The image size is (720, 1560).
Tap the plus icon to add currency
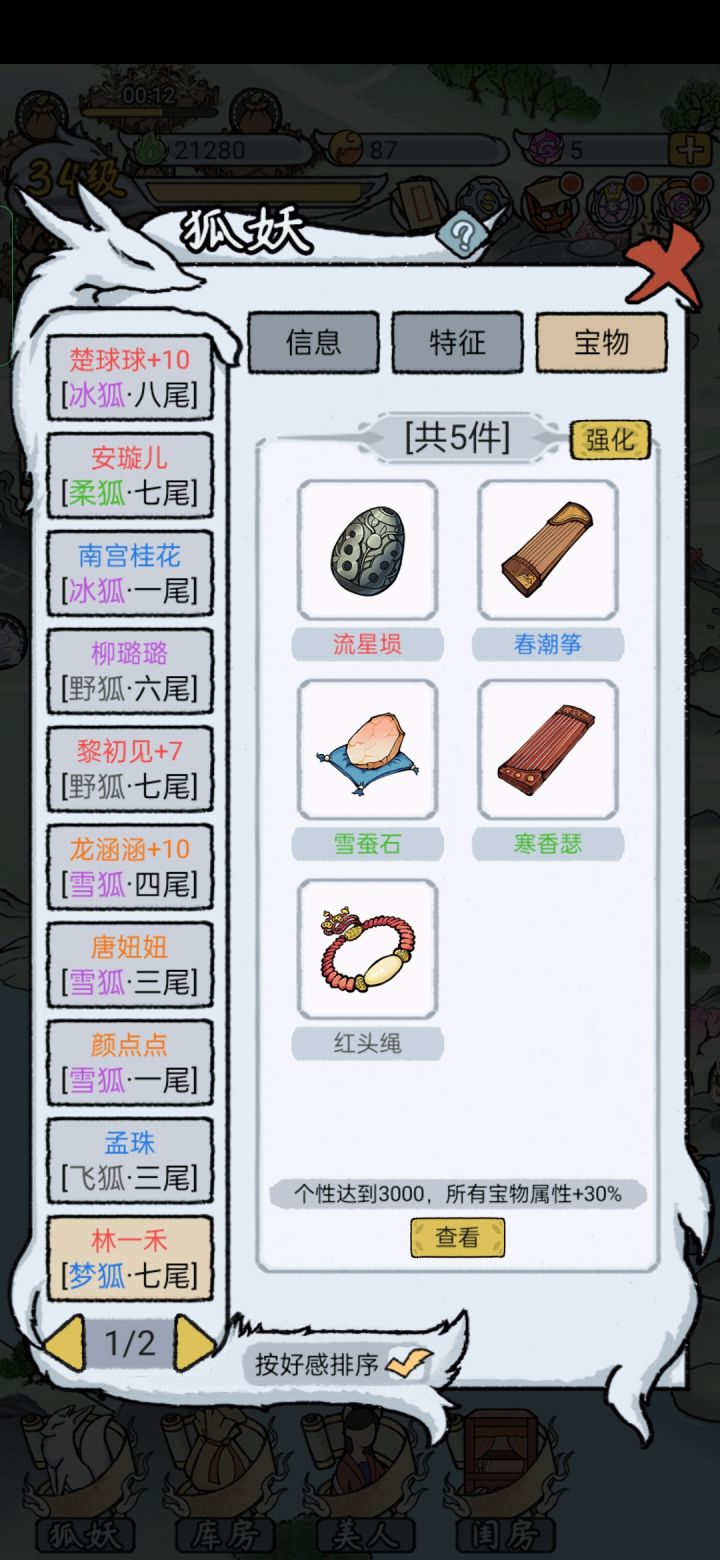point(690,150)
